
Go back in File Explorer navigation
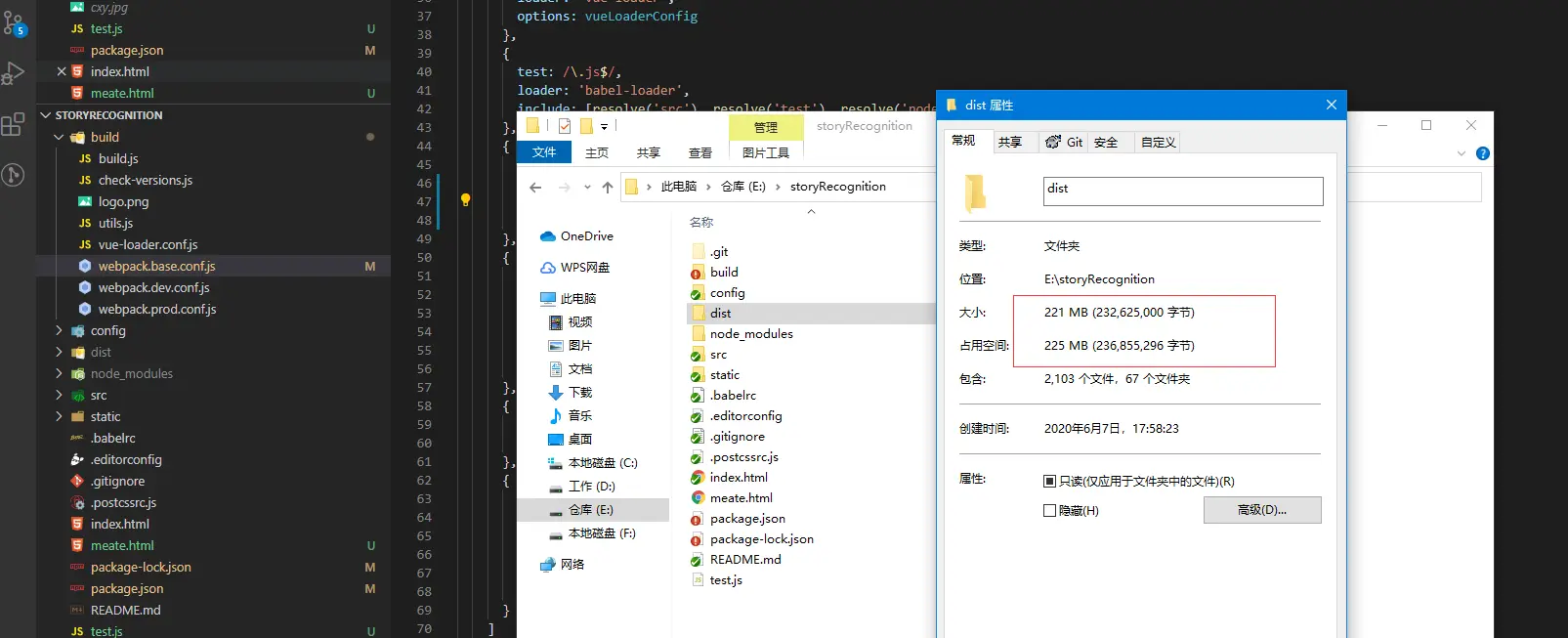click(x=535, y=188)
